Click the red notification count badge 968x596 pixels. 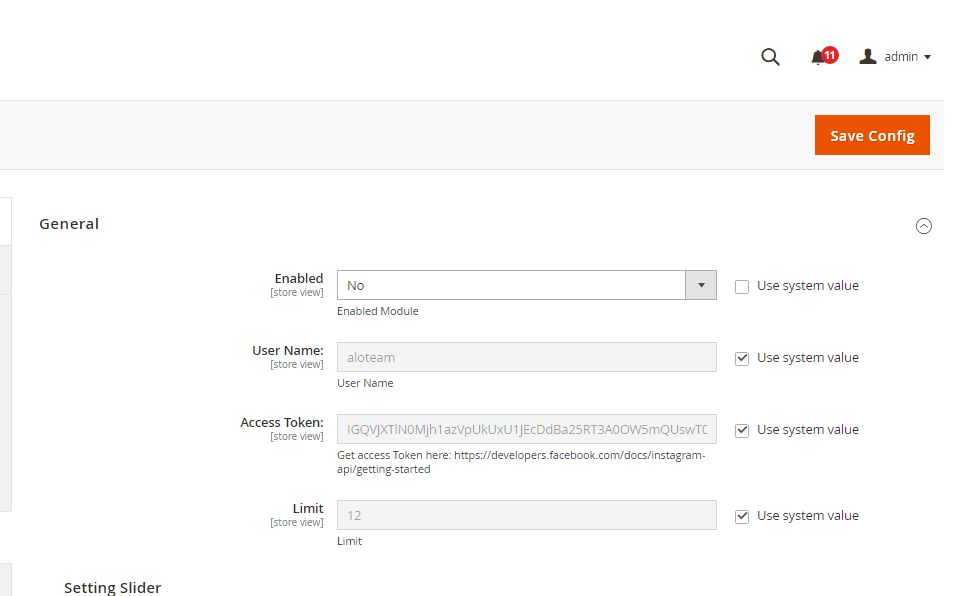830,54
